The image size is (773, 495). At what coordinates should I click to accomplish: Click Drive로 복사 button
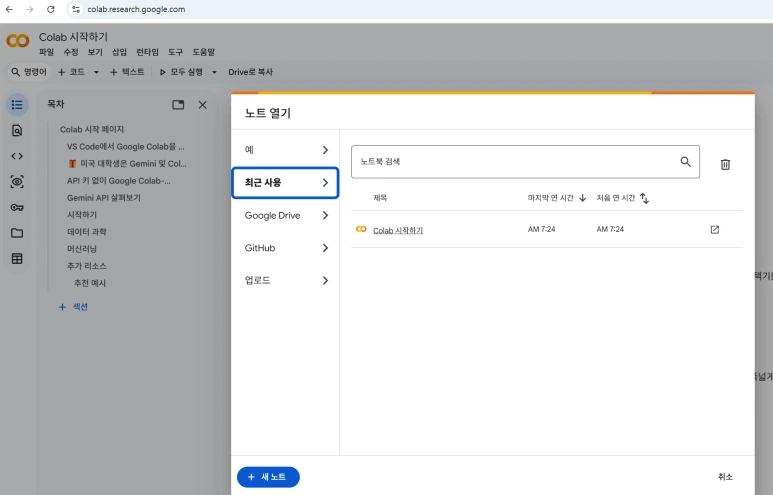[250, 72]
